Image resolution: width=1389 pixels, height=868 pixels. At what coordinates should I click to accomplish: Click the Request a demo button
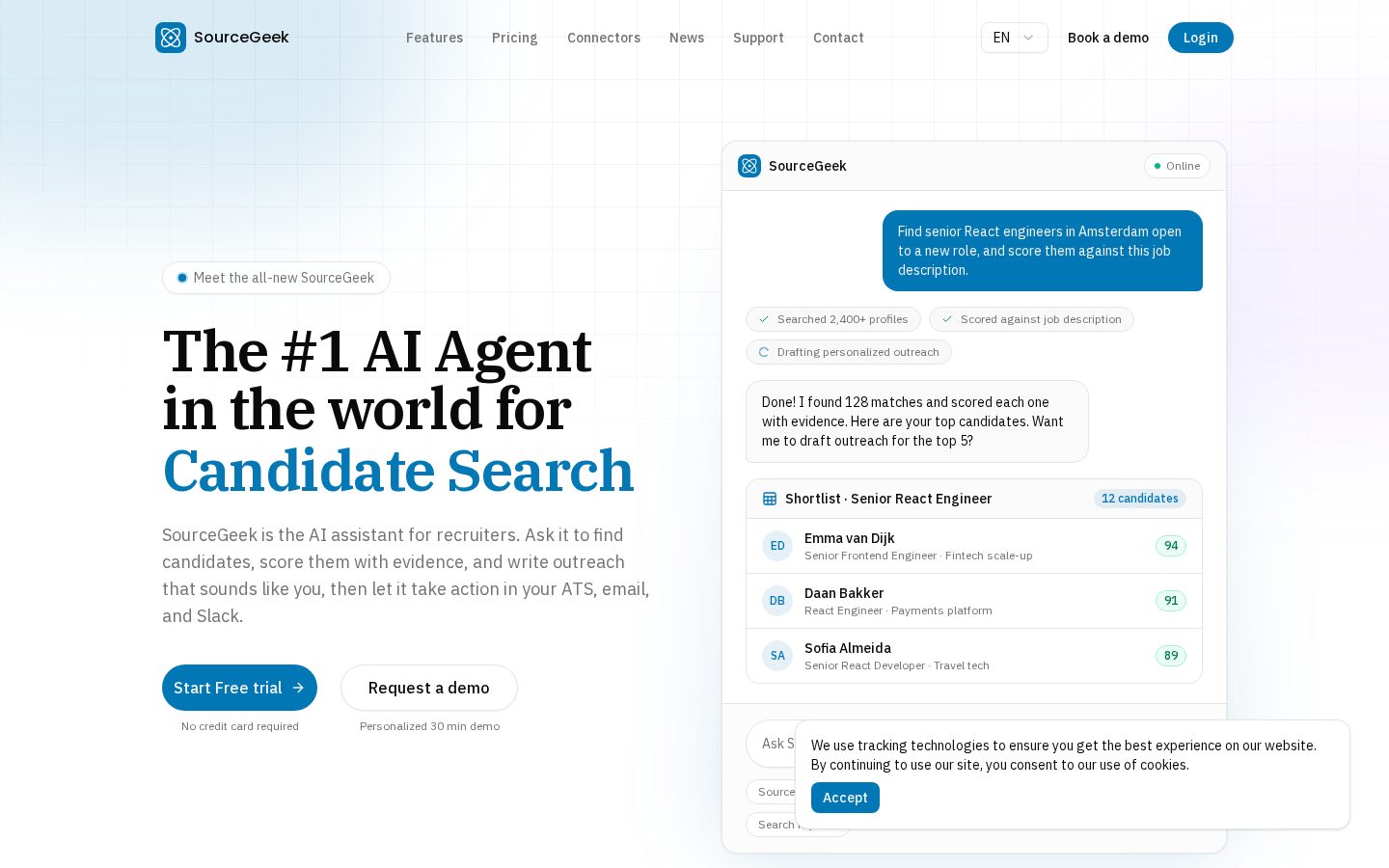coord(429,688)
